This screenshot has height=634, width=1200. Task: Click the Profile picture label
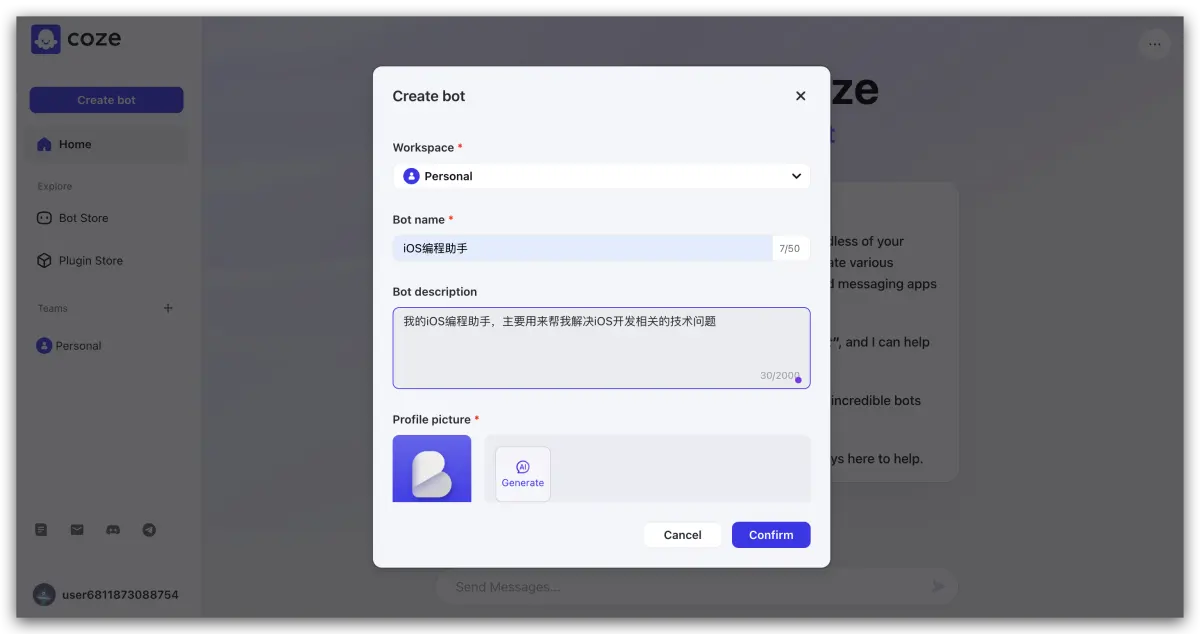point(432,420)
